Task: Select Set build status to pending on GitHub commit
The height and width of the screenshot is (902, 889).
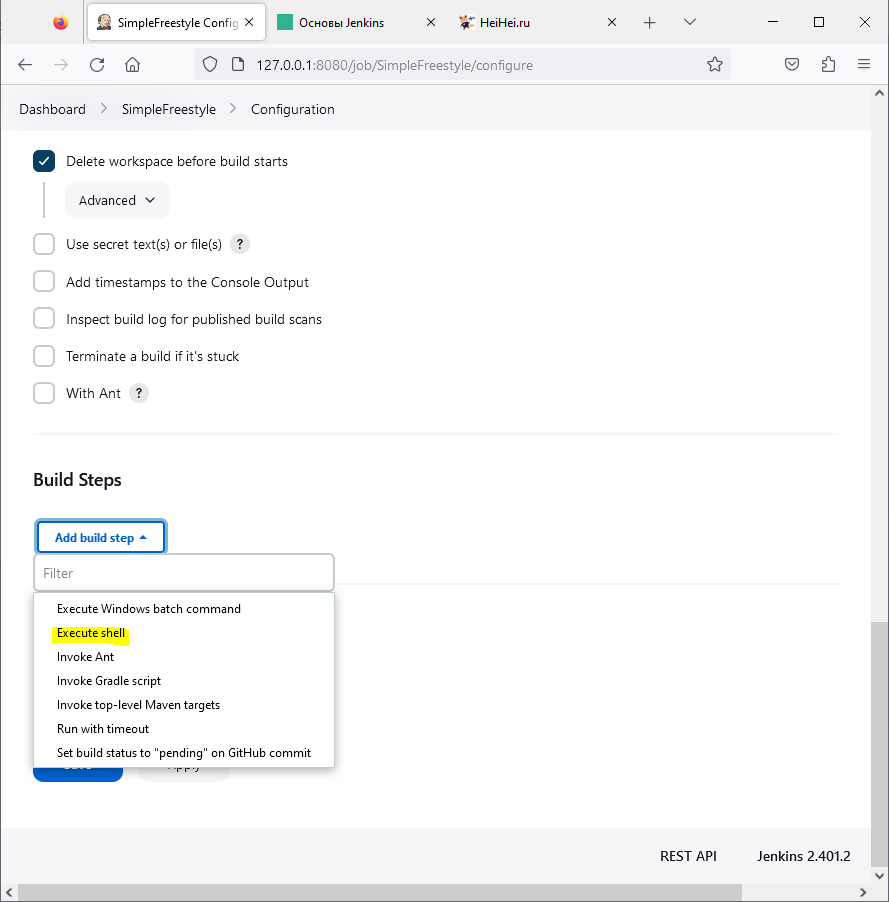Action: (184, 753)
